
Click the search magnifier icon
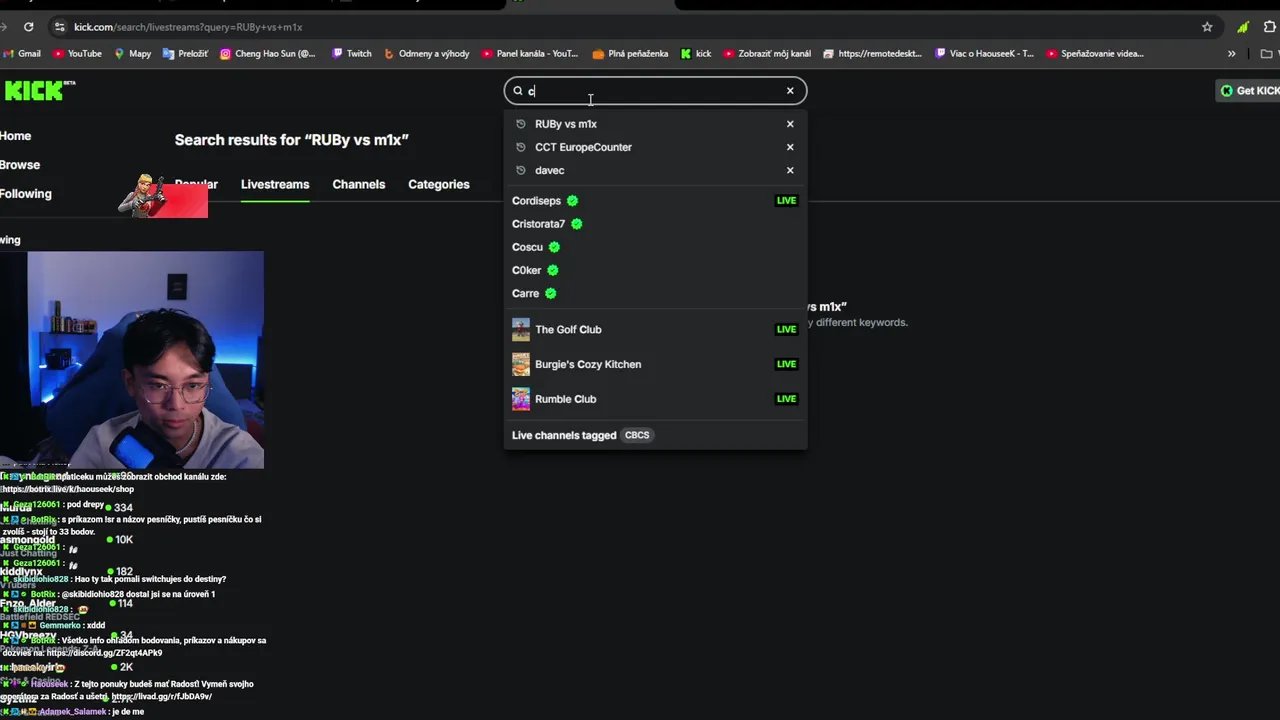pos(518,91)
